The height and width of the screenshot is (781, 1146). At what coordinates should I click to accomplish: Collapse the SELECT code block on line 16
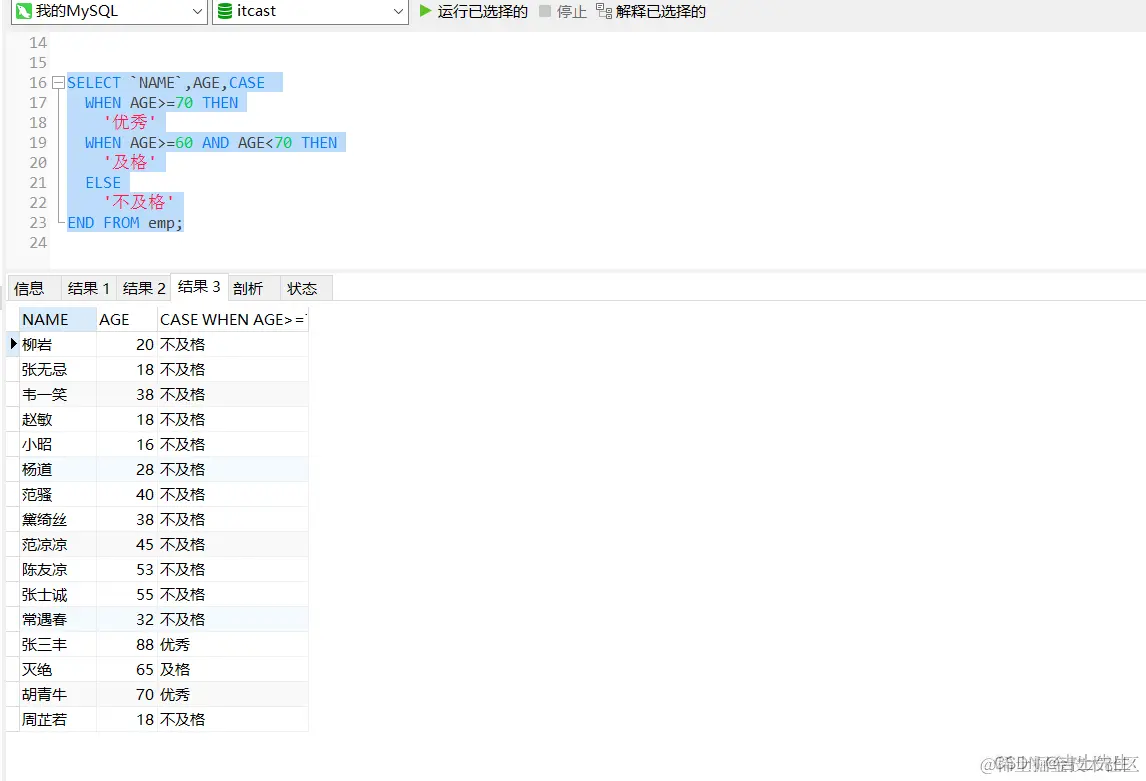[58, 83]
